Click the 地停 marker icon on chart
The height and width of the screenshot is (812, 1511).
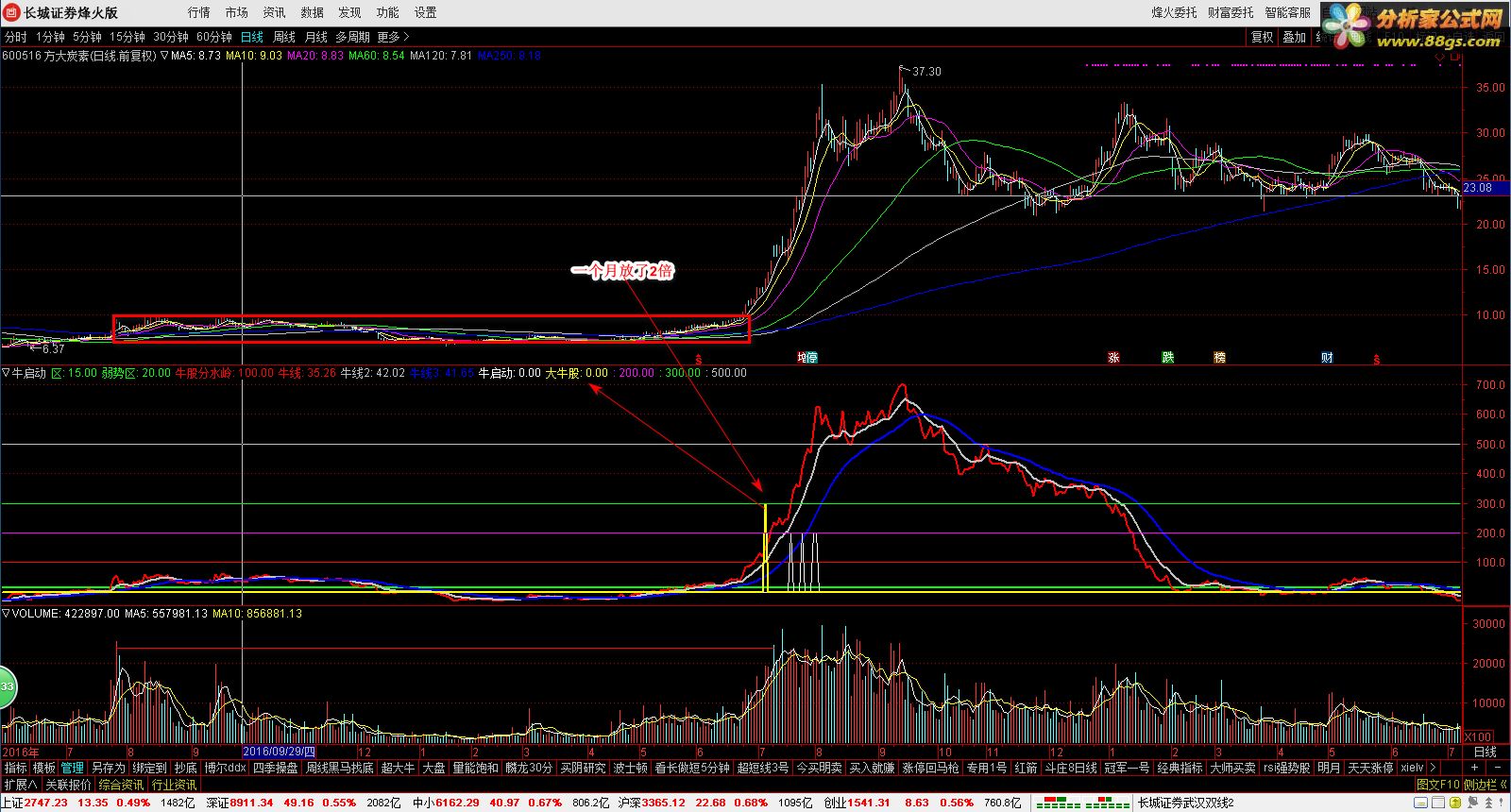806,358
